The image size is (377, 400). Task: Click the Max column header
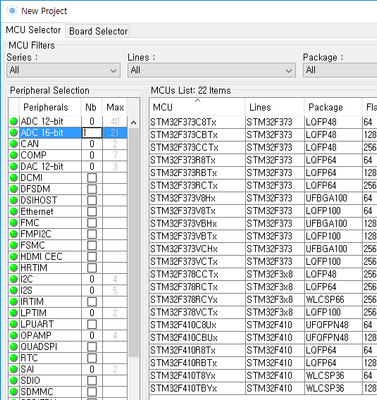click(x=115, y=108)
